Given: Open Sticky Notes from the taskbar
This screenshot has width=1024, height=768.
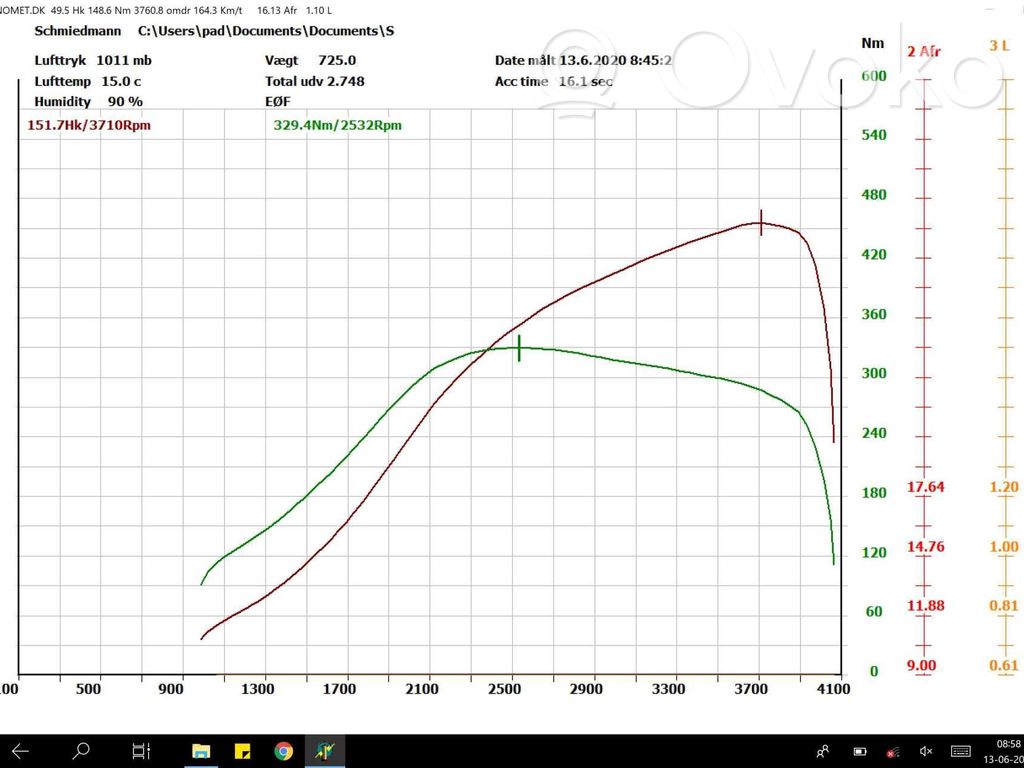Looking at the screenshot, I should tap(242, 751).
